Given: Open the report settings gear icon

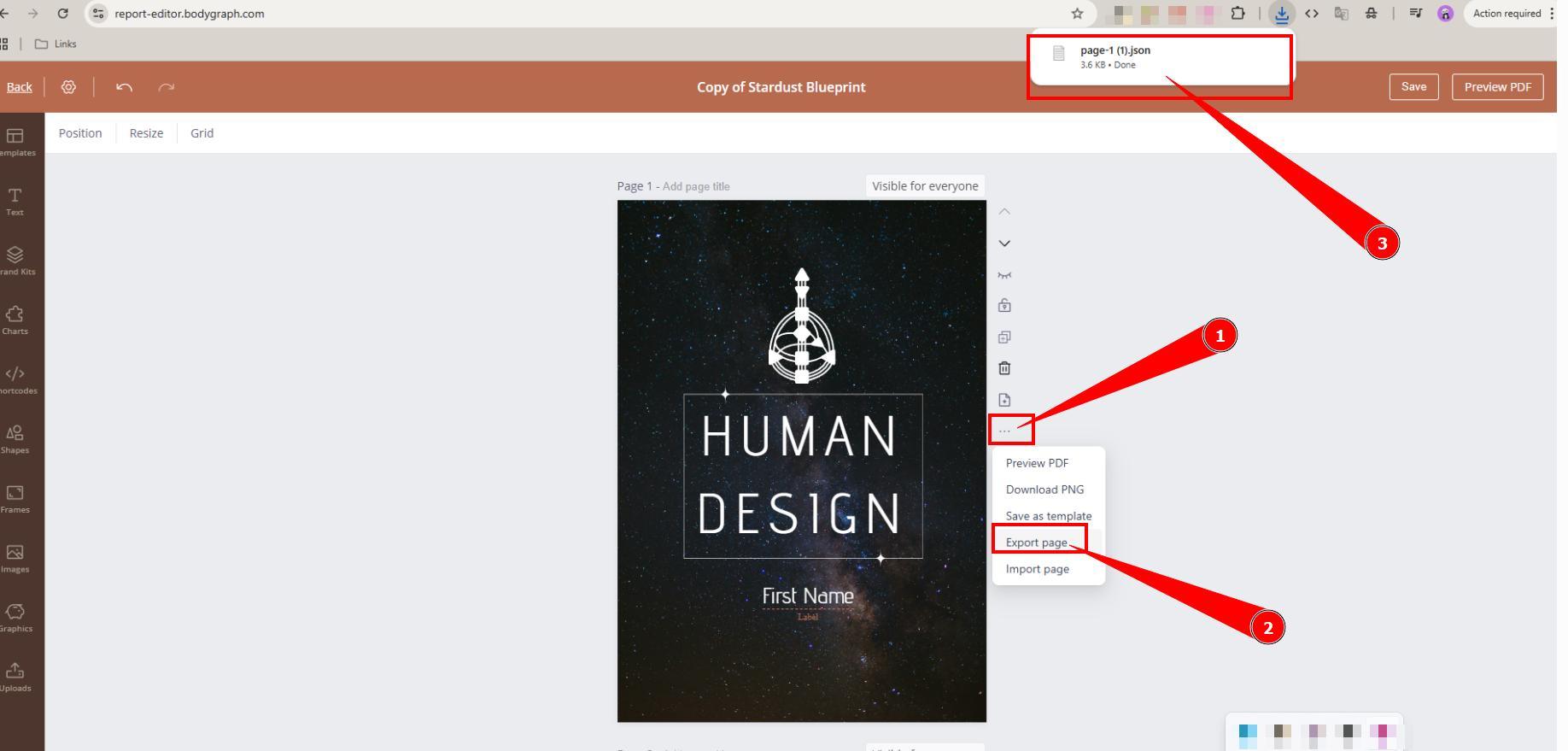Looking at the screenshot, I should pyautogui.click(x=68, y=87).
